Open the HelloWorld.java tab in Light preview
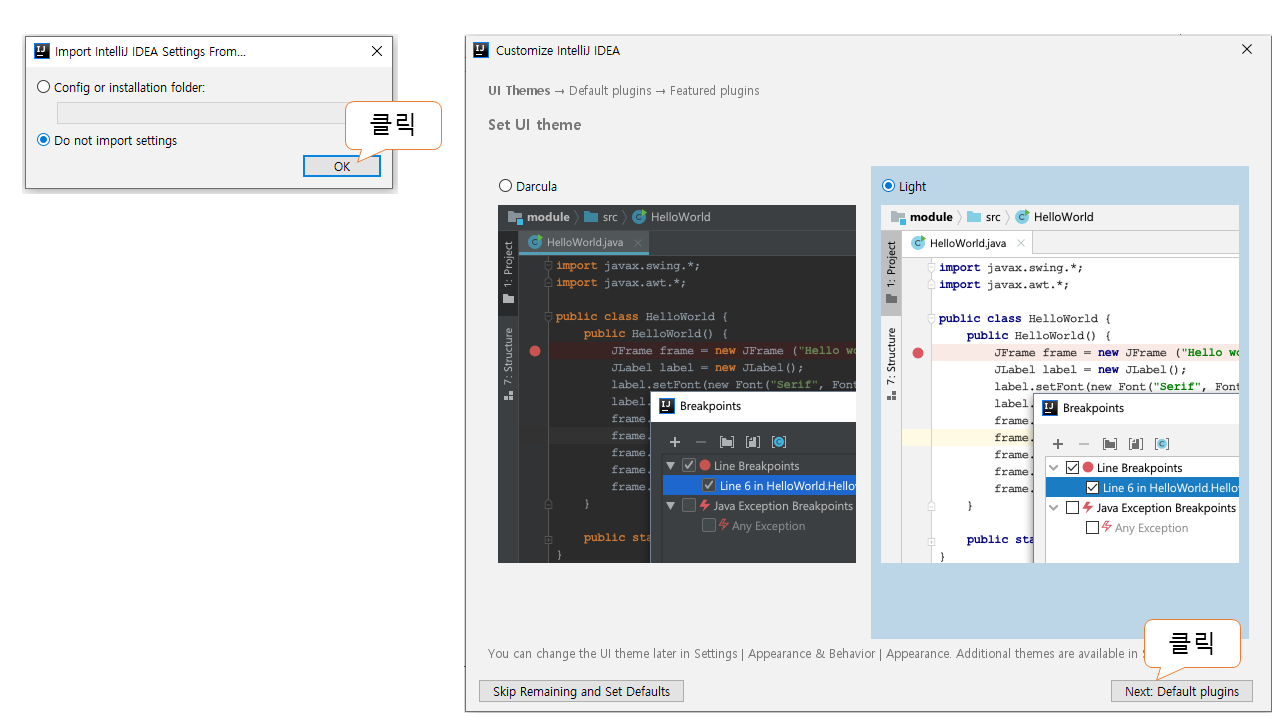 click(x=966, y=243)
